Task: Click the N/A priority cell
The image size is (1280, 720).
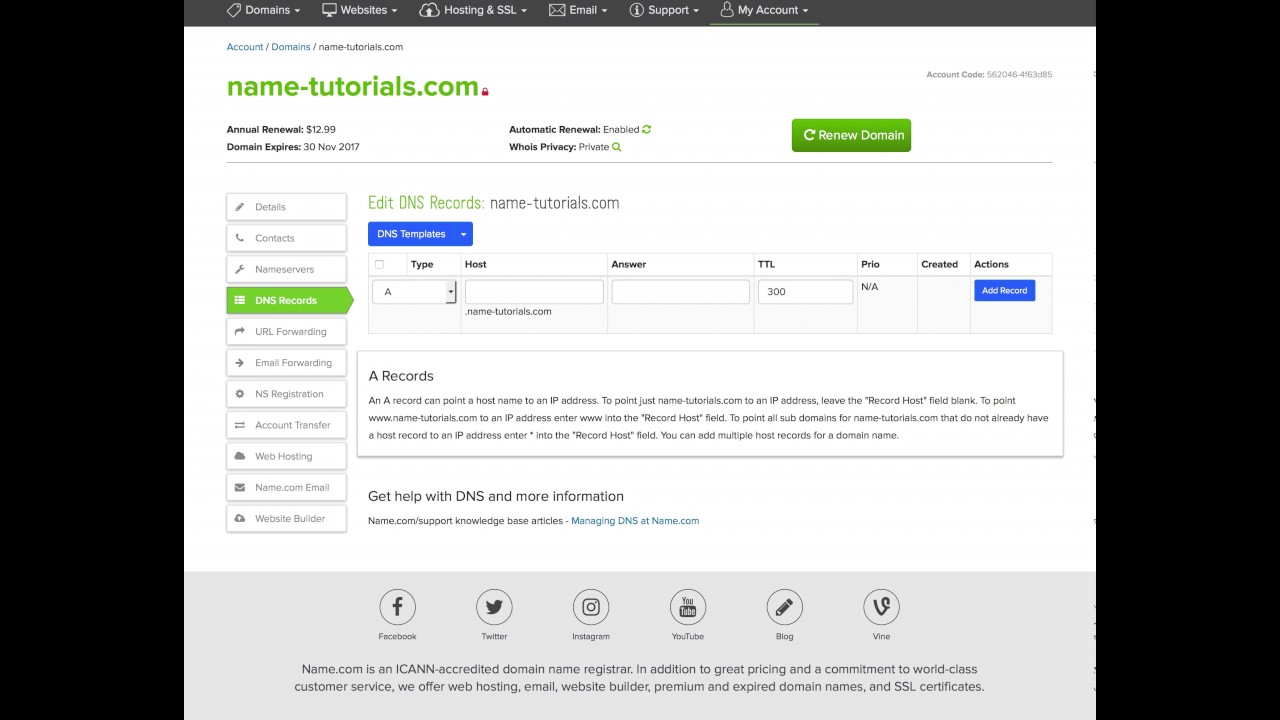Action: pos(869,287)
